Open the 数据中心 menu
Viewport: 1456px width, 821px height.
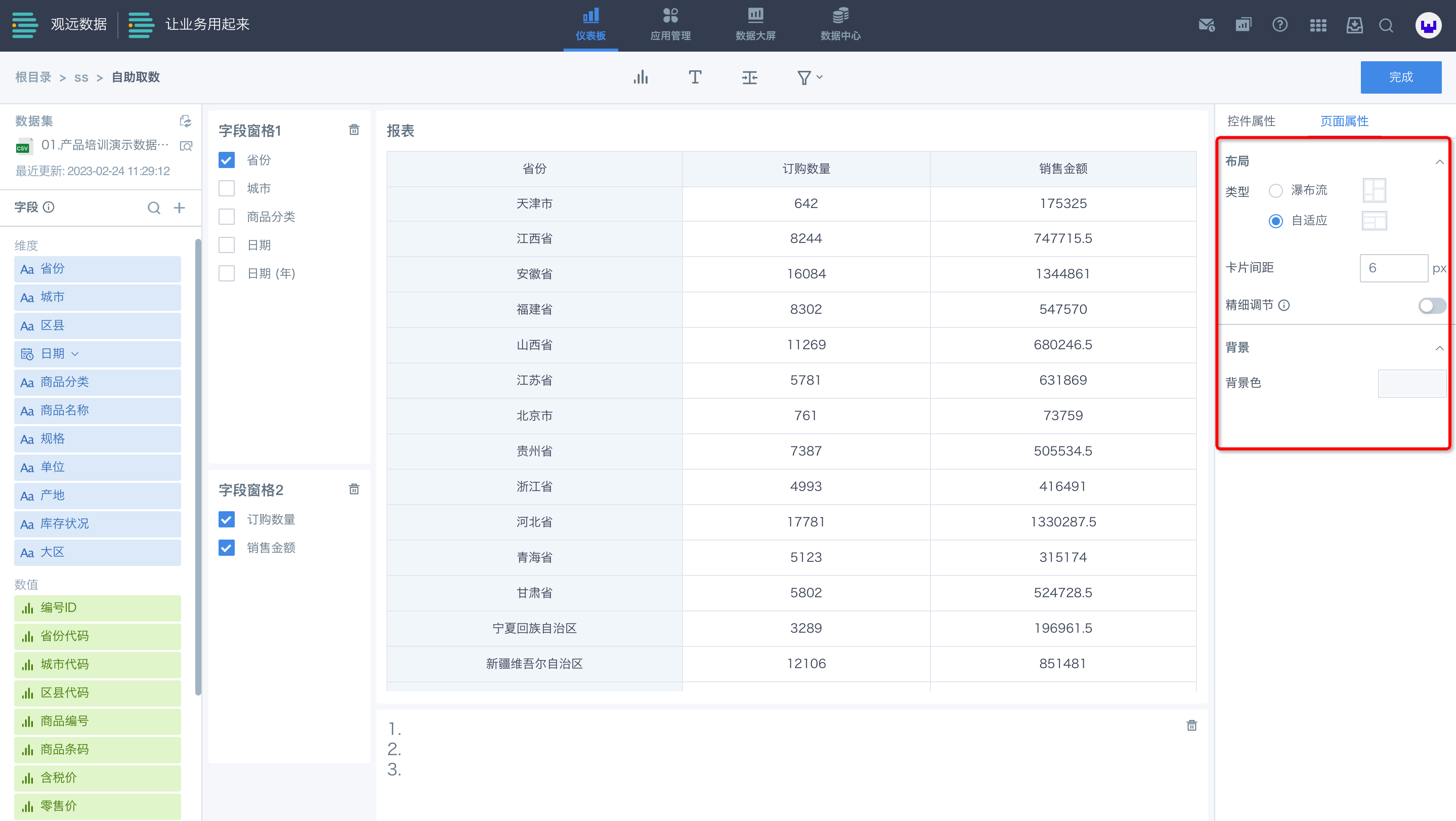pos(840,25)
